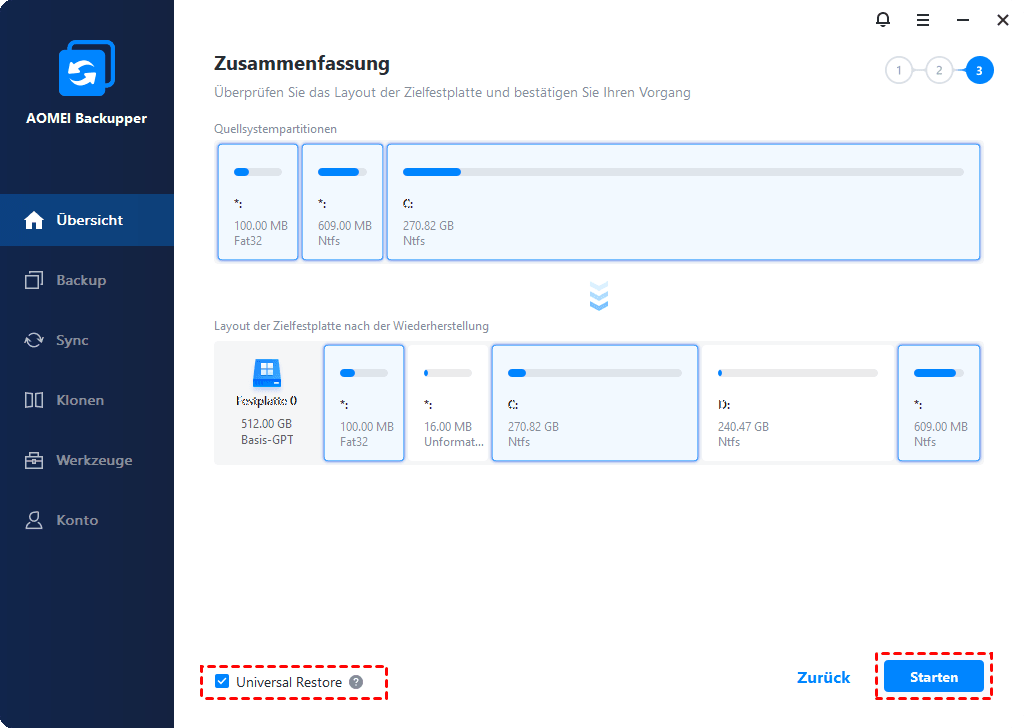This screenshot has height=728, width=1024.
Task: Open the notification bell
Action: (882, 20)
